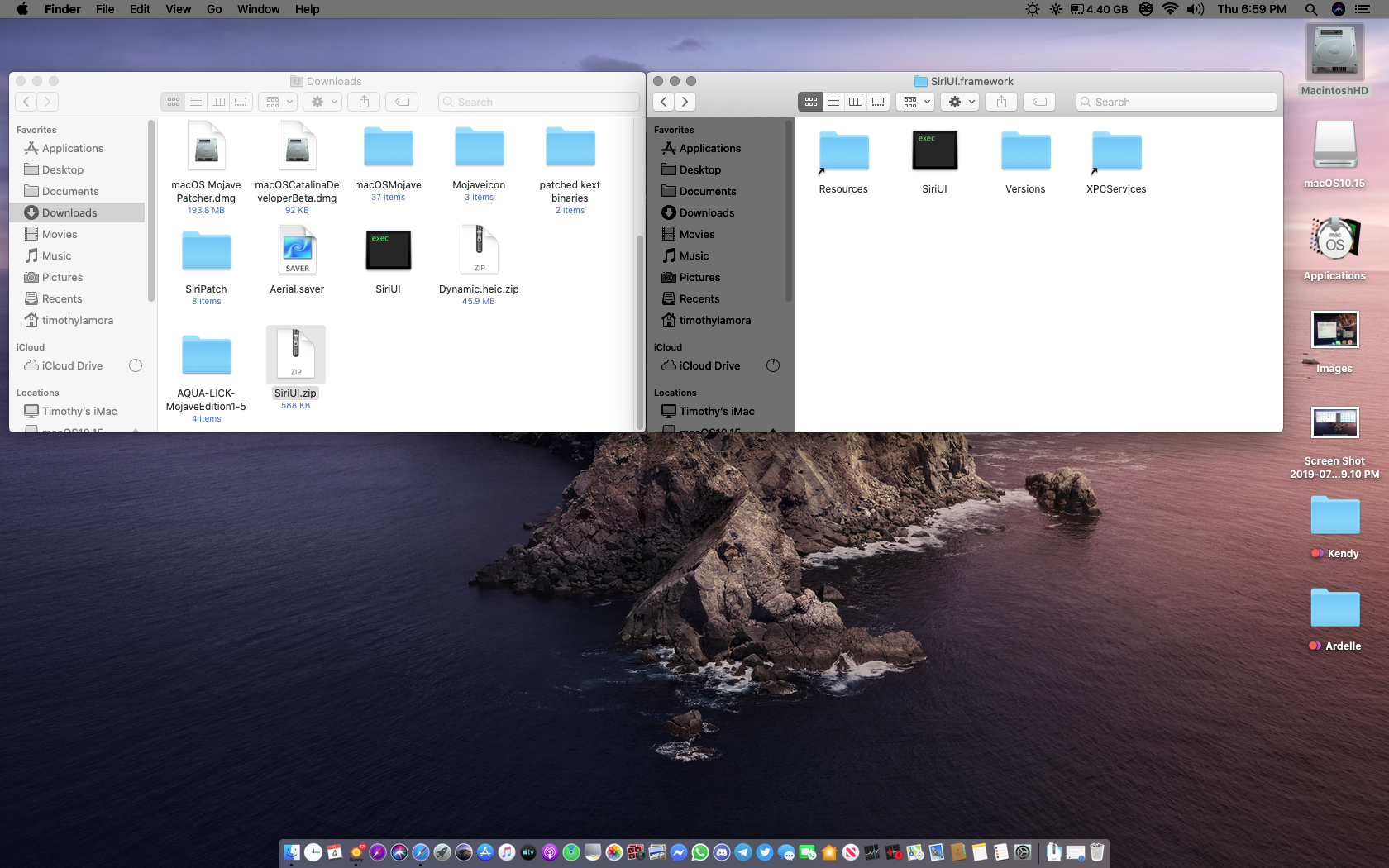1389x868 pixels.
Task: Open Trash in the Dock
Action: click(x=1097, y=852)
